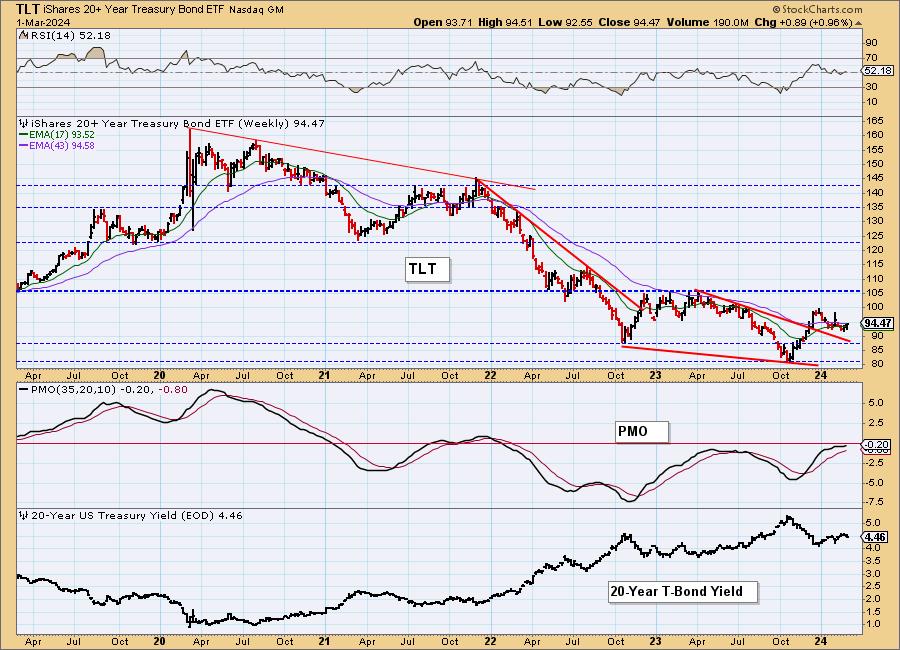Click the 1.0 label on yield axis
The image size is (900, 650).
873,624
